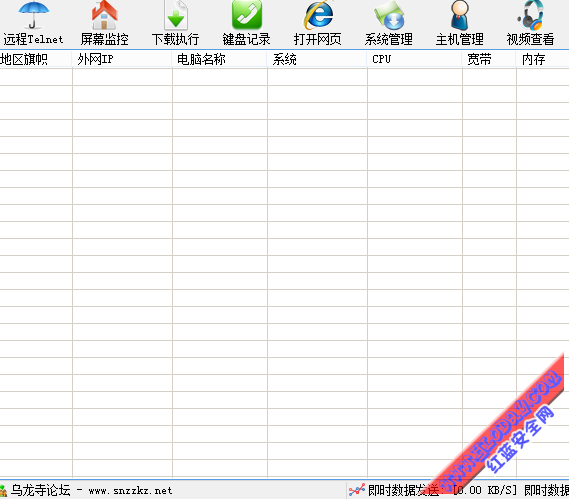Click the 乌龙寺论坛 status bar link

pyautogui.click(x=40, y=490)
